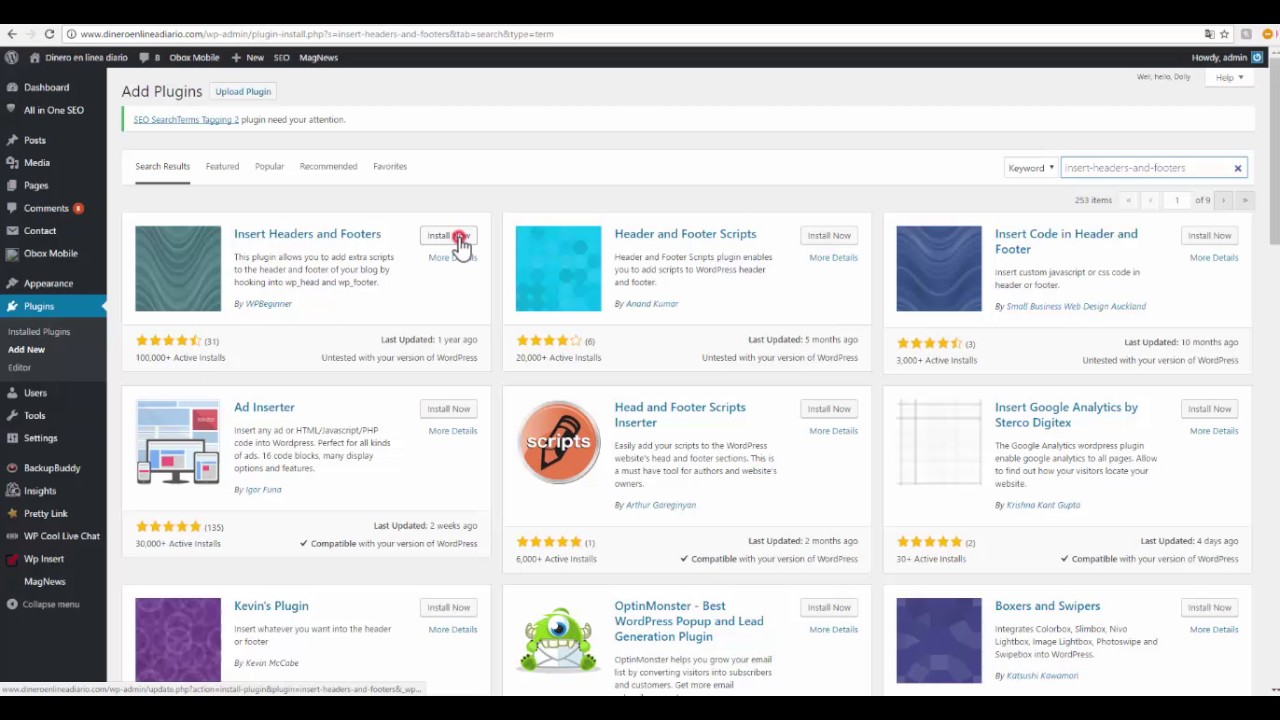Open All in One SEO sidebar item
Viewport: 1280px width, 720px height.
(53, 110)
